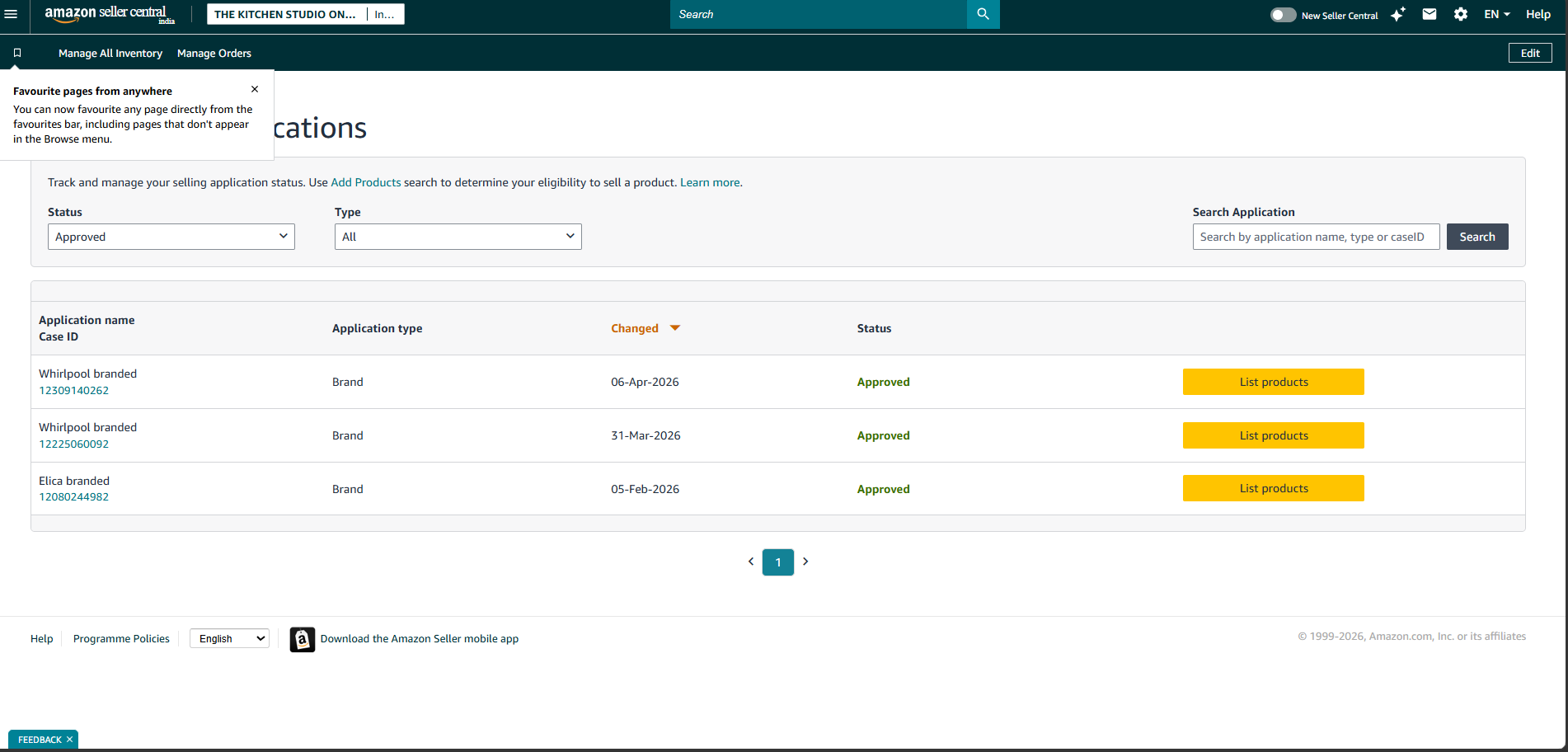
Task: Open the English footer language selector
Action: point(230,638)
